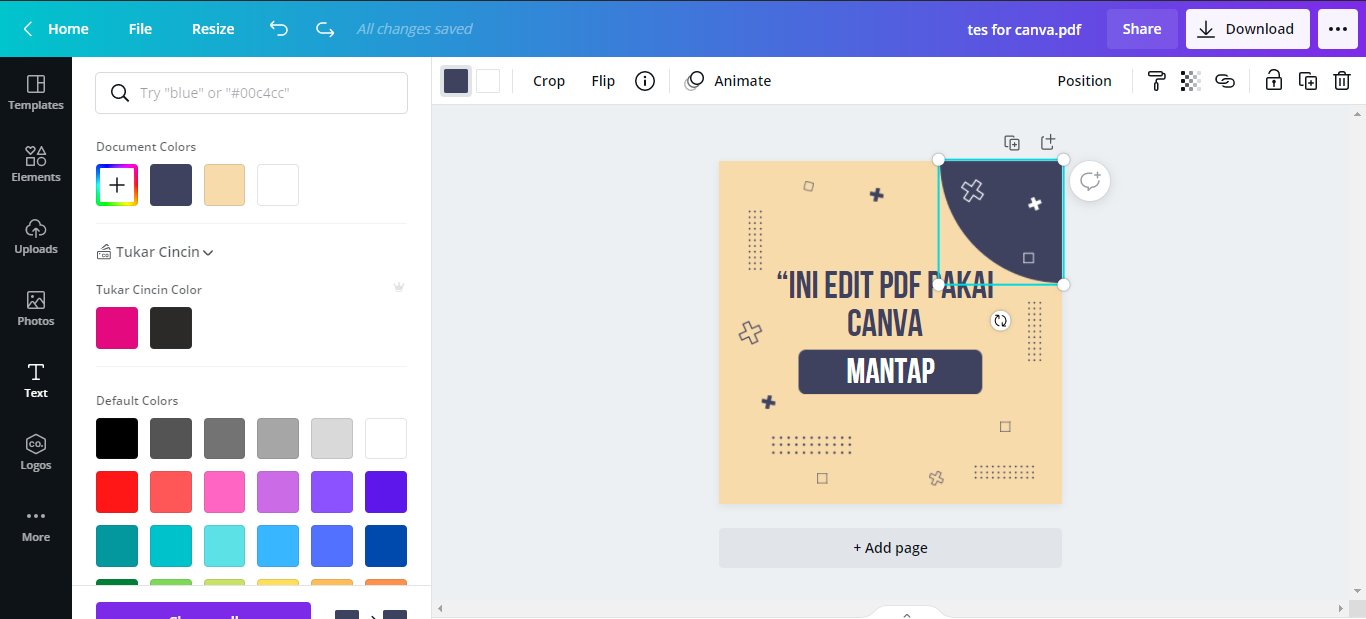Click the add page icon above canvas

click(x=1048, y=142)
